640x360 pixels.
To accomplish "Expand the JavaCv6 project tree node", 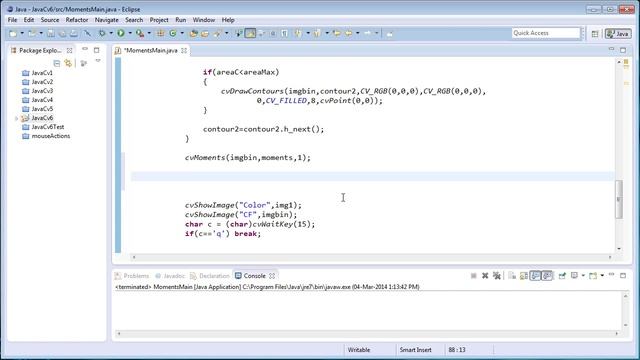I will click(16, 118).
